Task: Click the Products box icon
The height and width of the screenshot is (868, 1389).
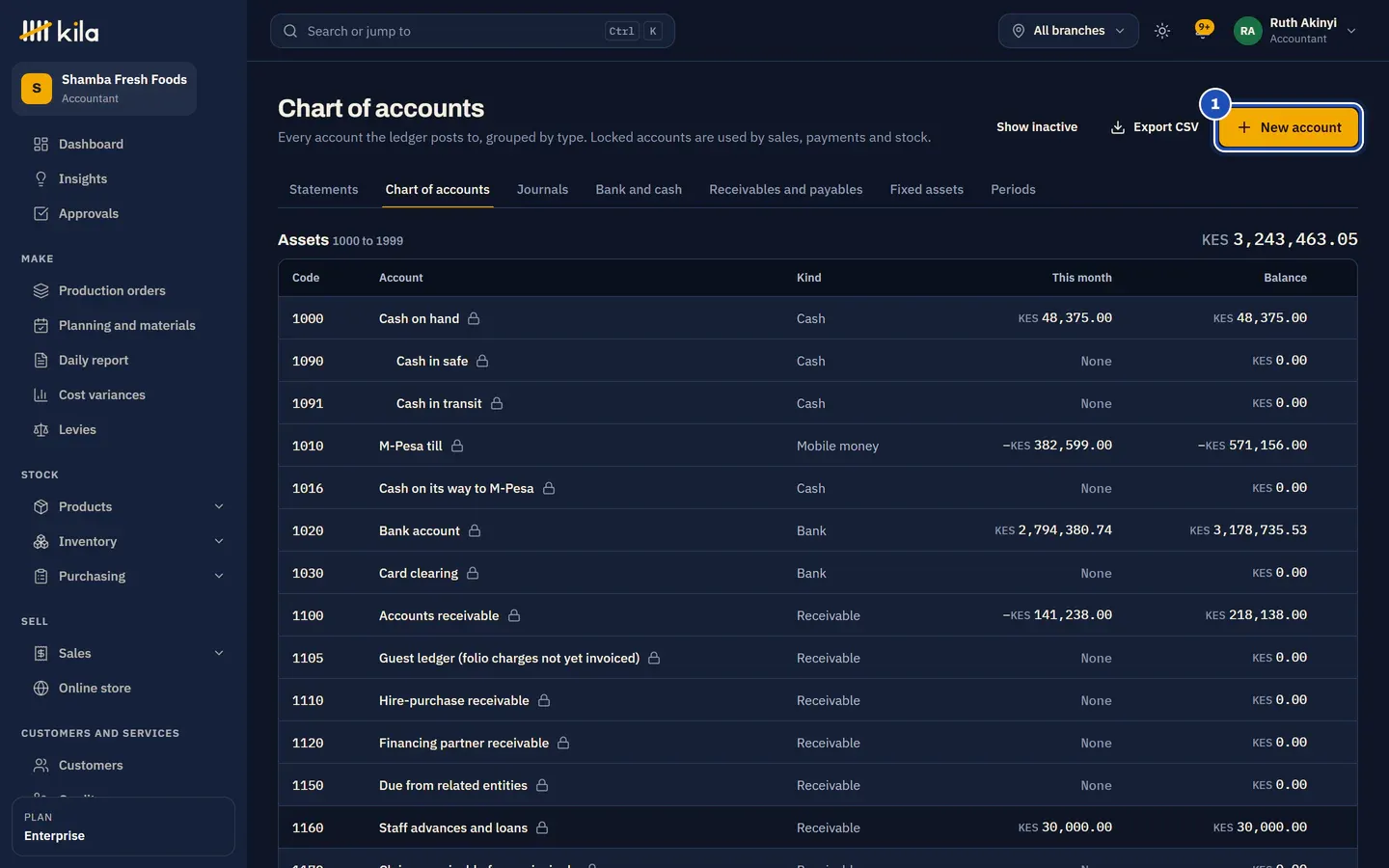Action: click(41, 507)
